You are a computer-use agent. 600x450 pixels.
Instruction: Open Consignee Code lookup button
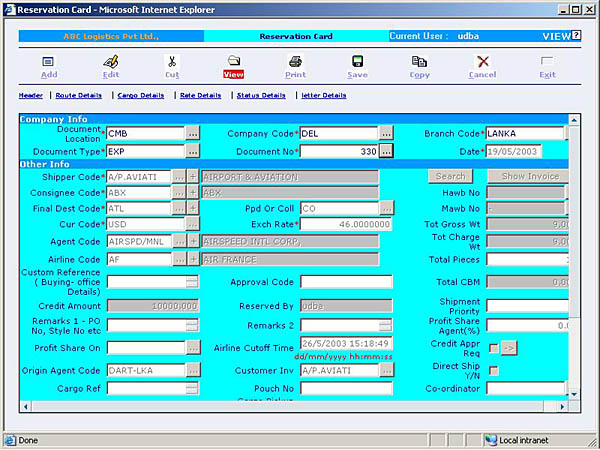click(179, 192)
